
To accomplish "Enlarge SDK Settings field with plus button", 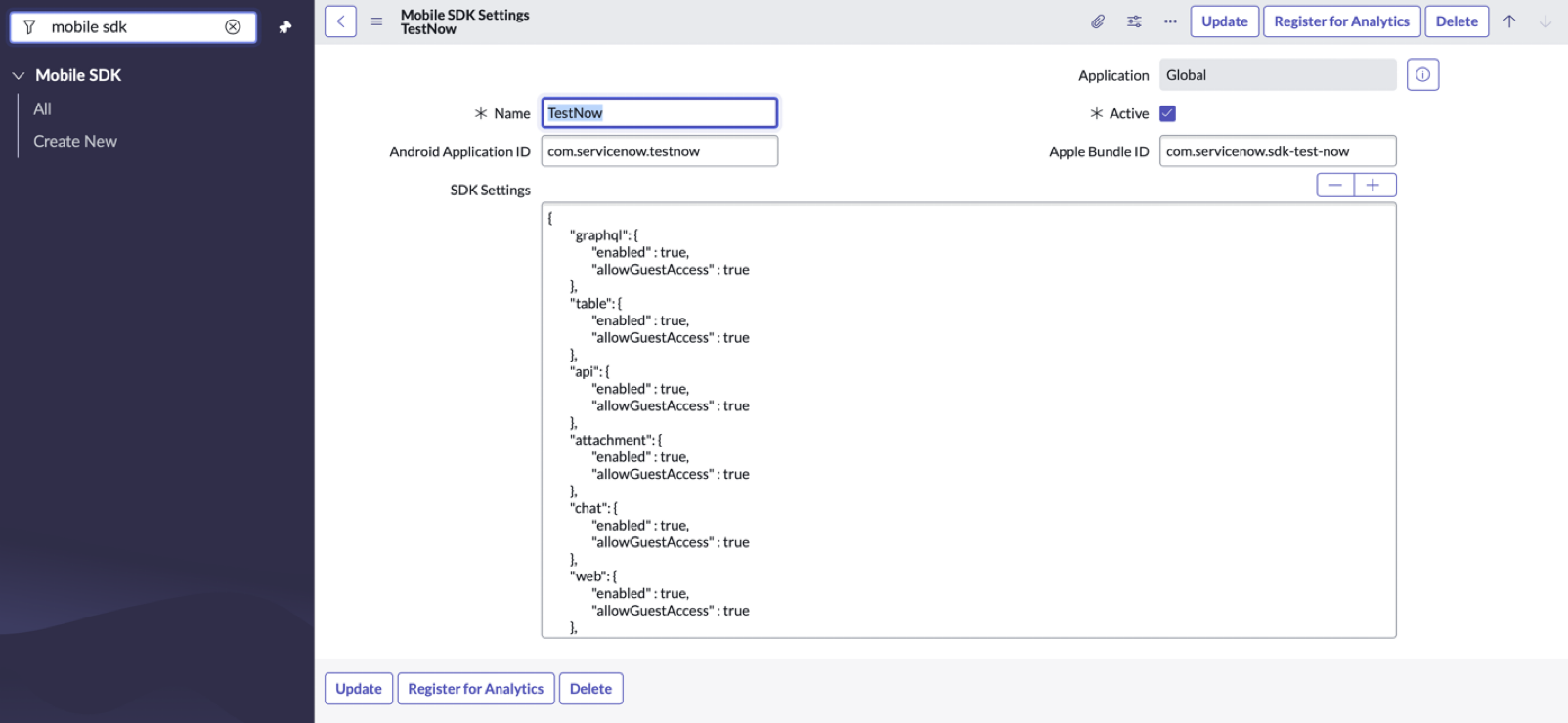I will [x=1374, y=185].
